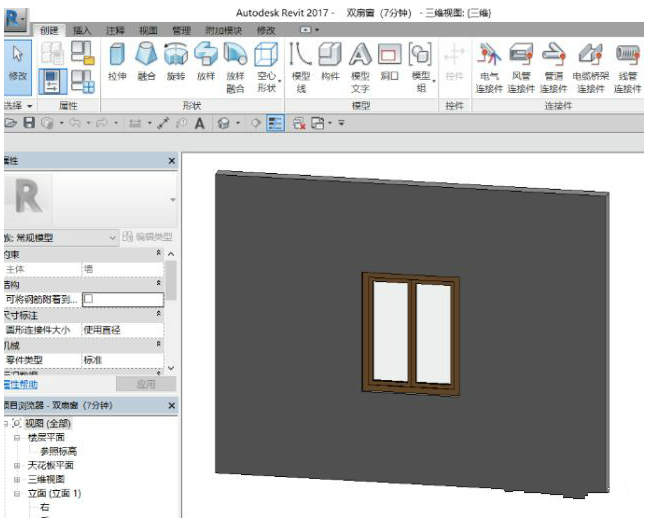Image resolution: width=651 pixels, height=527 pixels.
Task: Select the 洞口 (Opening) tool
Action: pyautogui.click(x=389, y=62)
